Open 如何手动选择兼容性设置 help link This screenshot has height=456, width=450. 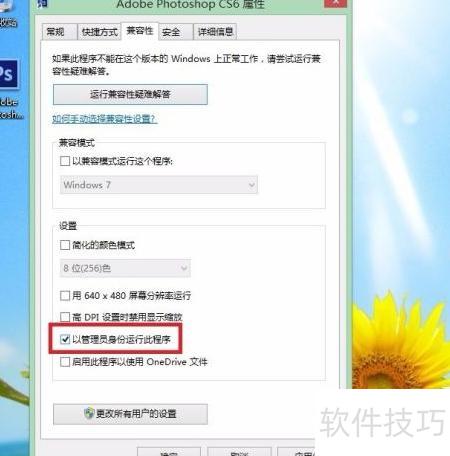pyautogui.click(x=105, y=119)
